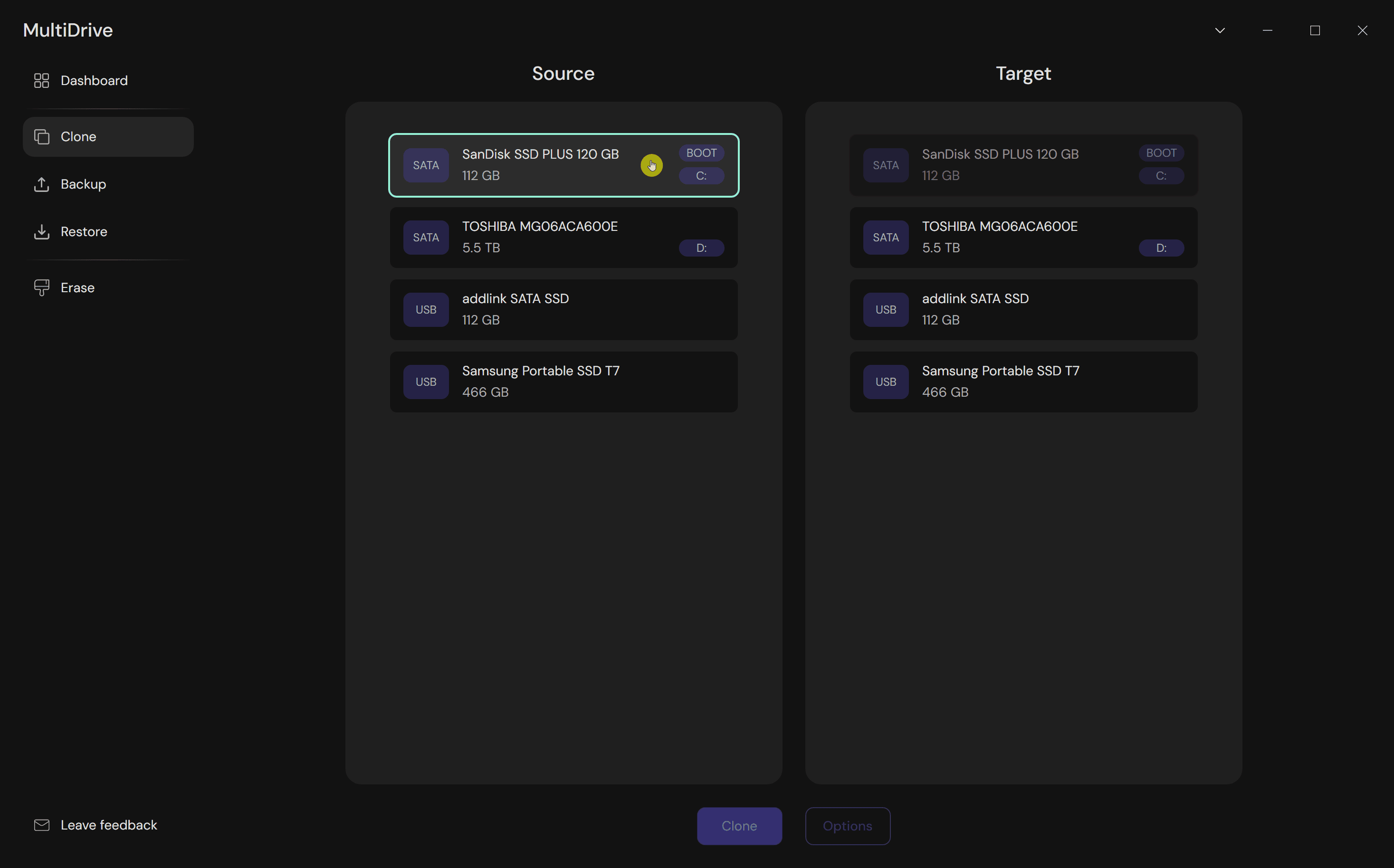This screenshot has width=1394, height=868.
Task: Click the USB badge on Samsung Portable SSD T7
Action: [x=425, y=382]
